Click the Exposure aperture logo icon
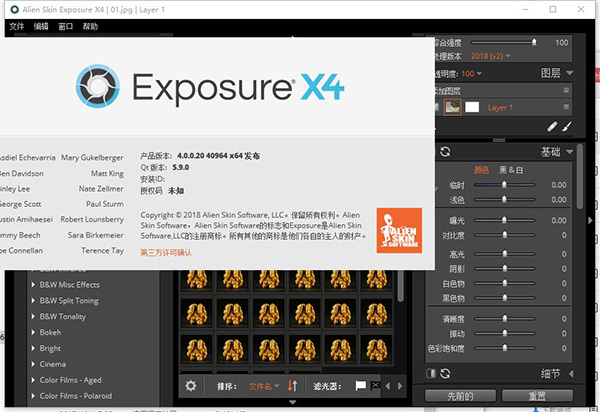This screenshot has height=412, width=600. coord(98,86)
